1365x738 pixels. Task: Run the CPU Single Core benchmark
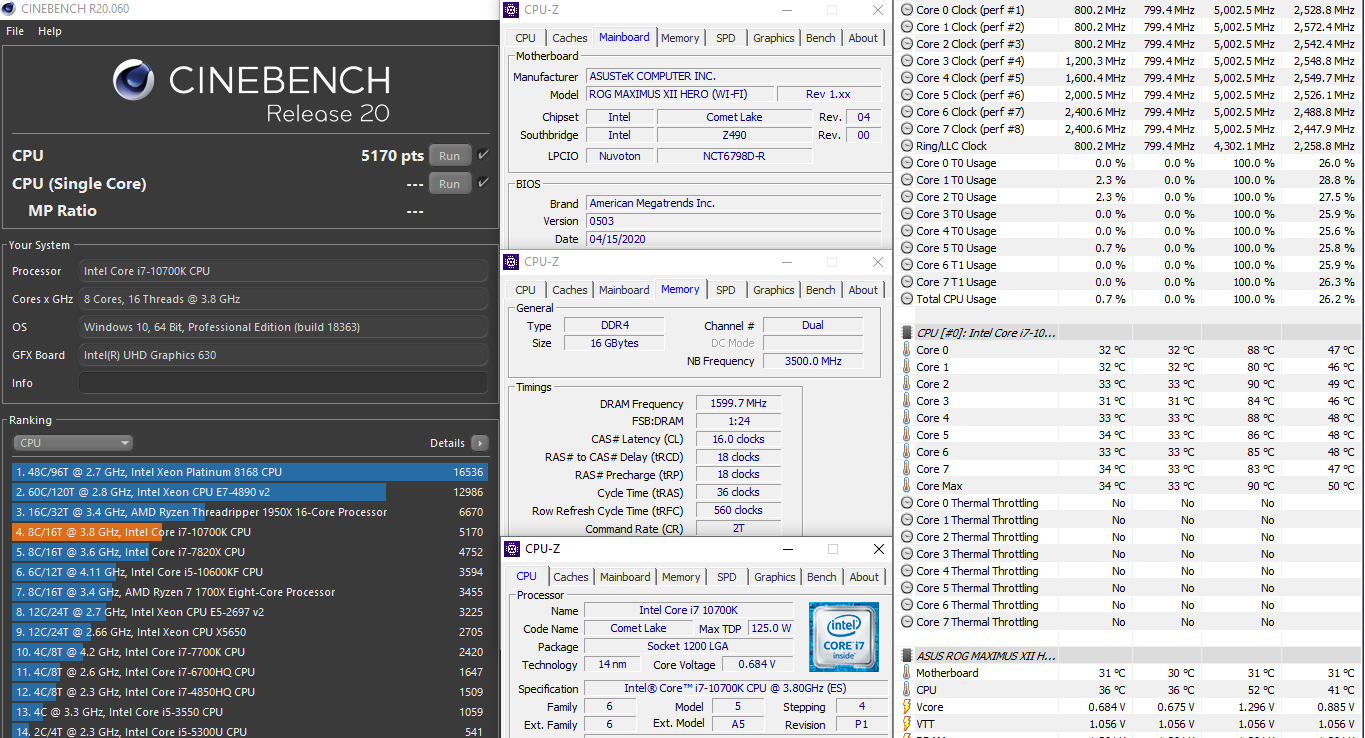[450, 183]
